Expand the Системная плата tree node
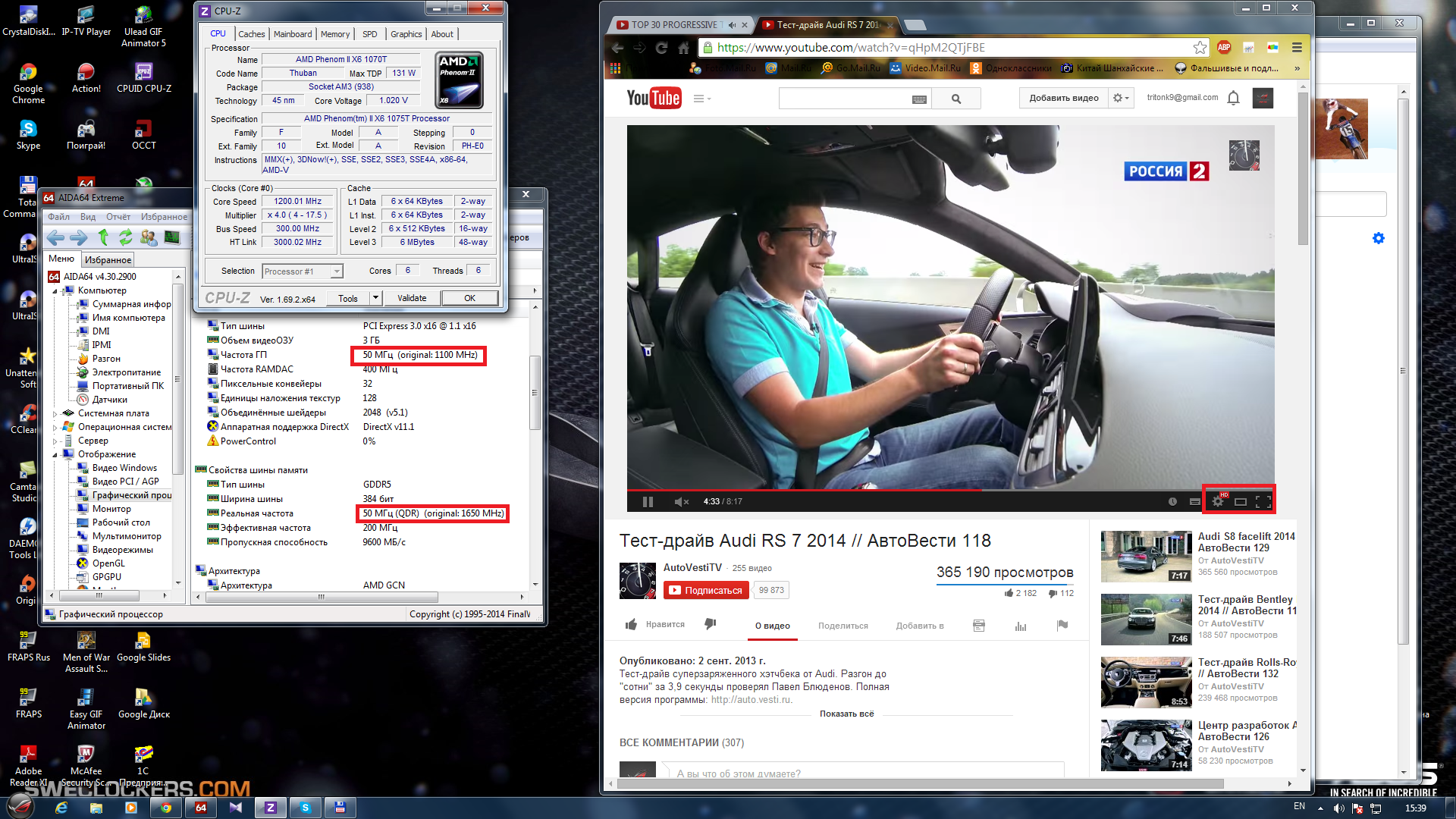1456x819 pixels. click(x=55, y=414)
